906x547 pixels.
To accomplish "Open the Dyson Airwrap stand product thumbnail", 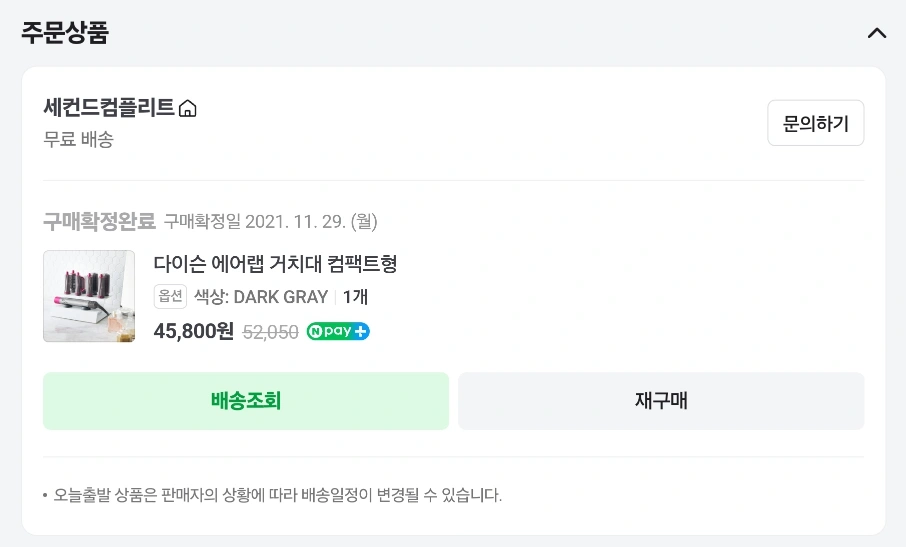I will pos(89,296).
